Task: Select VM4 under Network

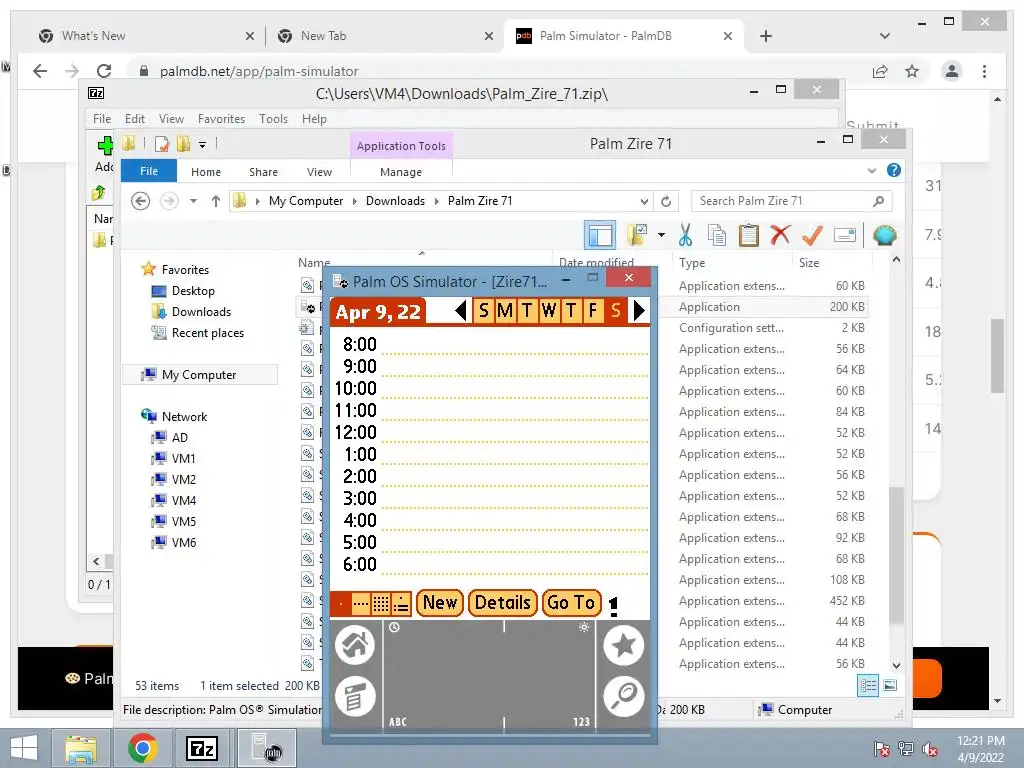Action: 184,500
